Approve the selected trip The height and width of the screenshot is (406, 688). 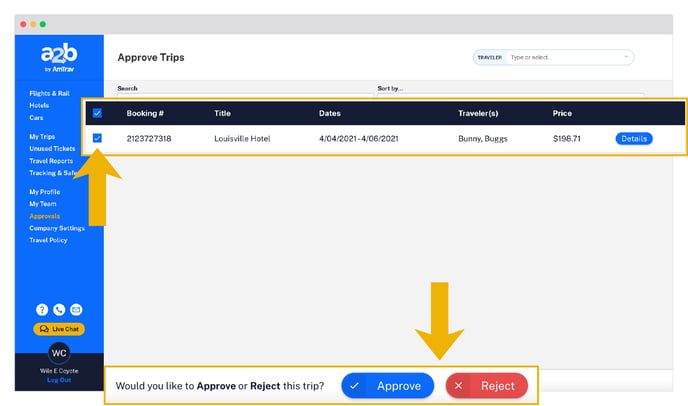point(388,385)
